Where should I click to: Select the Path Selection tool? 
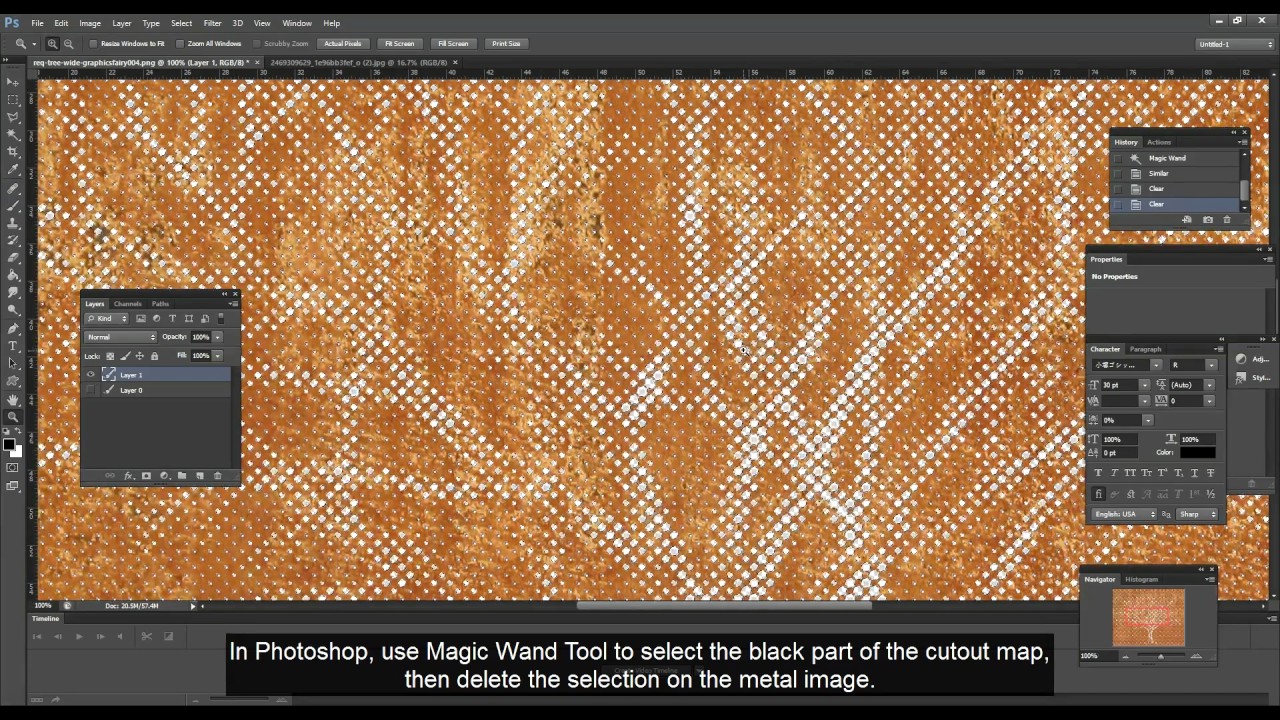click(x=13, y=363)
